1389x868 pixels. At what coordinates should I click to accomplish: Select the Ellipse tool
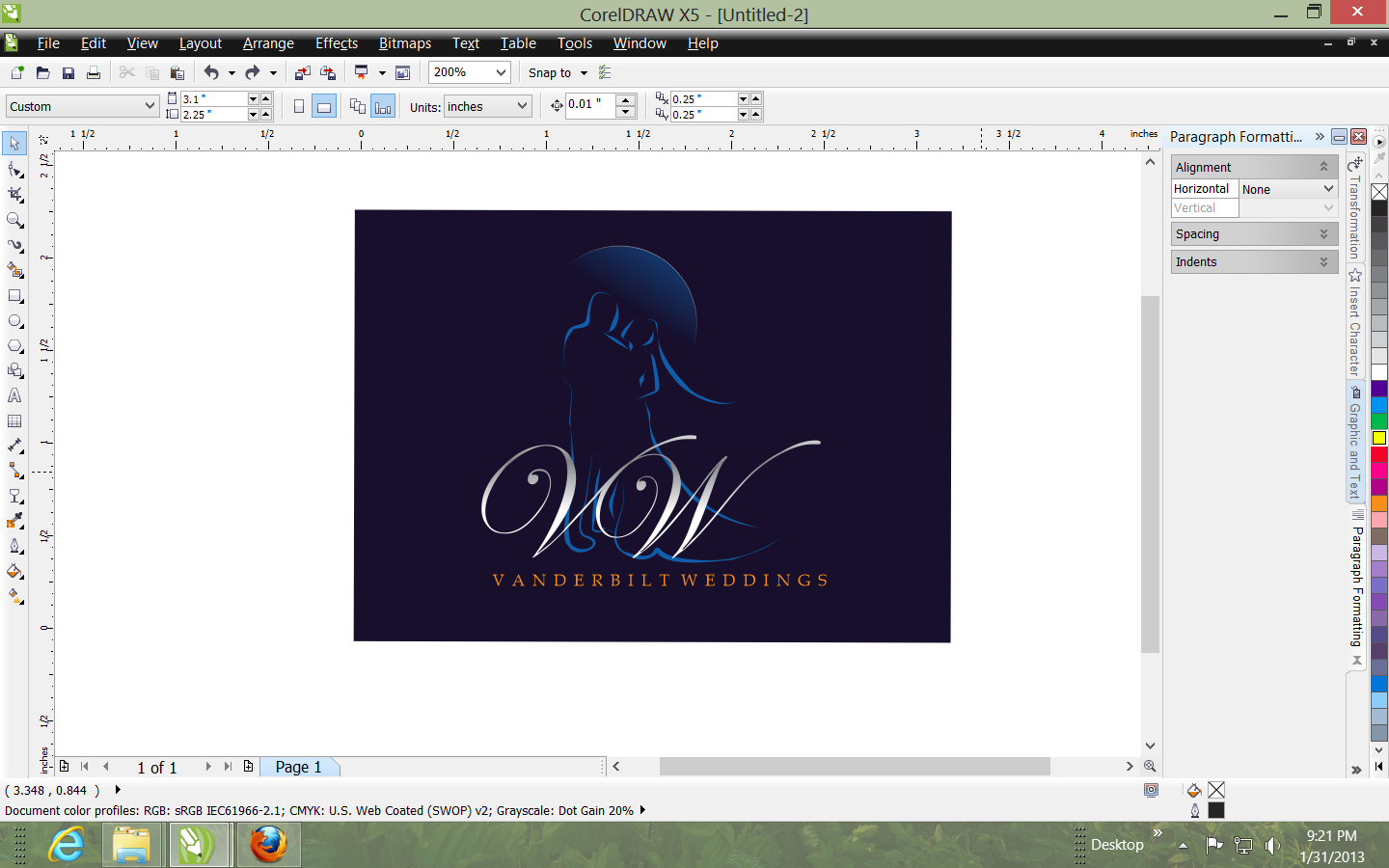tap(14, 321)
